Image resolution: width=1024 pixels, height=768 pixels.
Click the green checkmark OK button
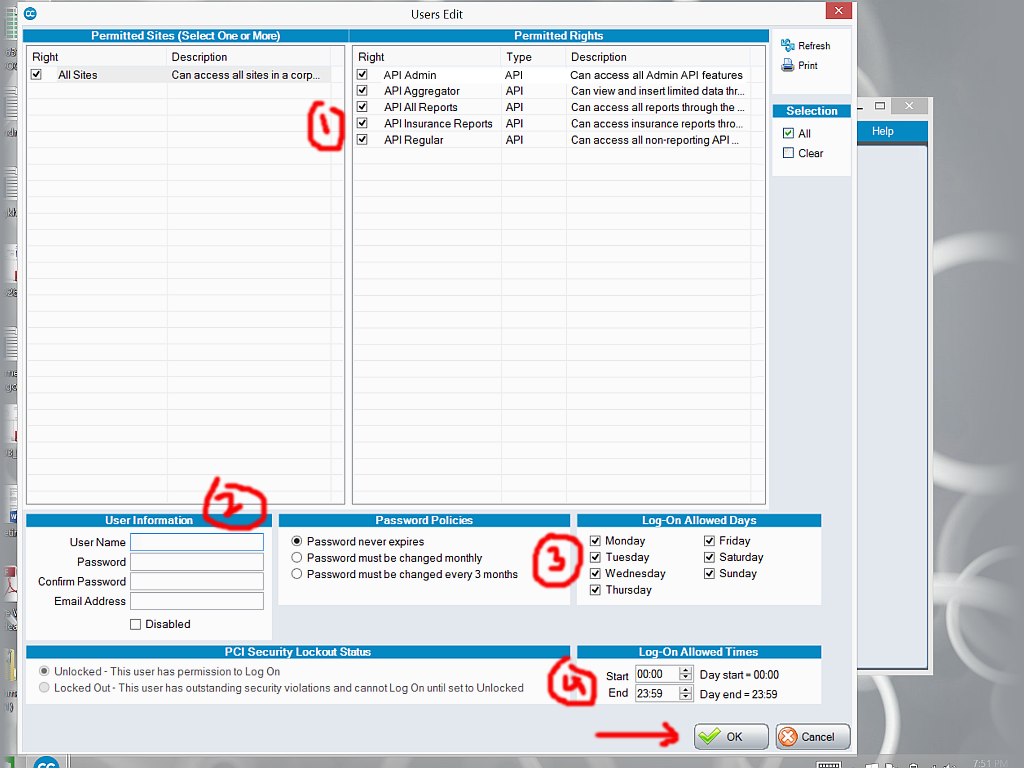(x=732, y=737)
